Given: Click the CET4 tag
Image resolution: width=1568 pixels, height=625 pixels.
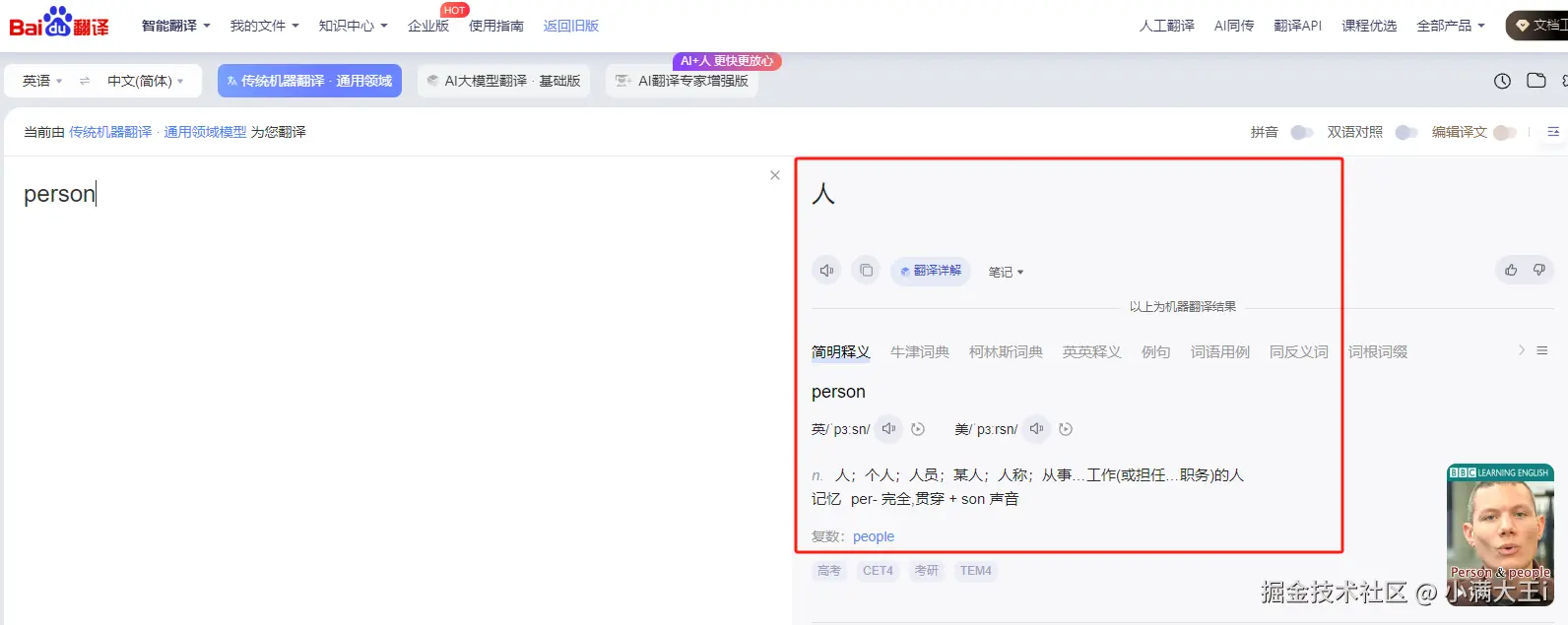Looking at the screenshot, I should click(878, 571).
